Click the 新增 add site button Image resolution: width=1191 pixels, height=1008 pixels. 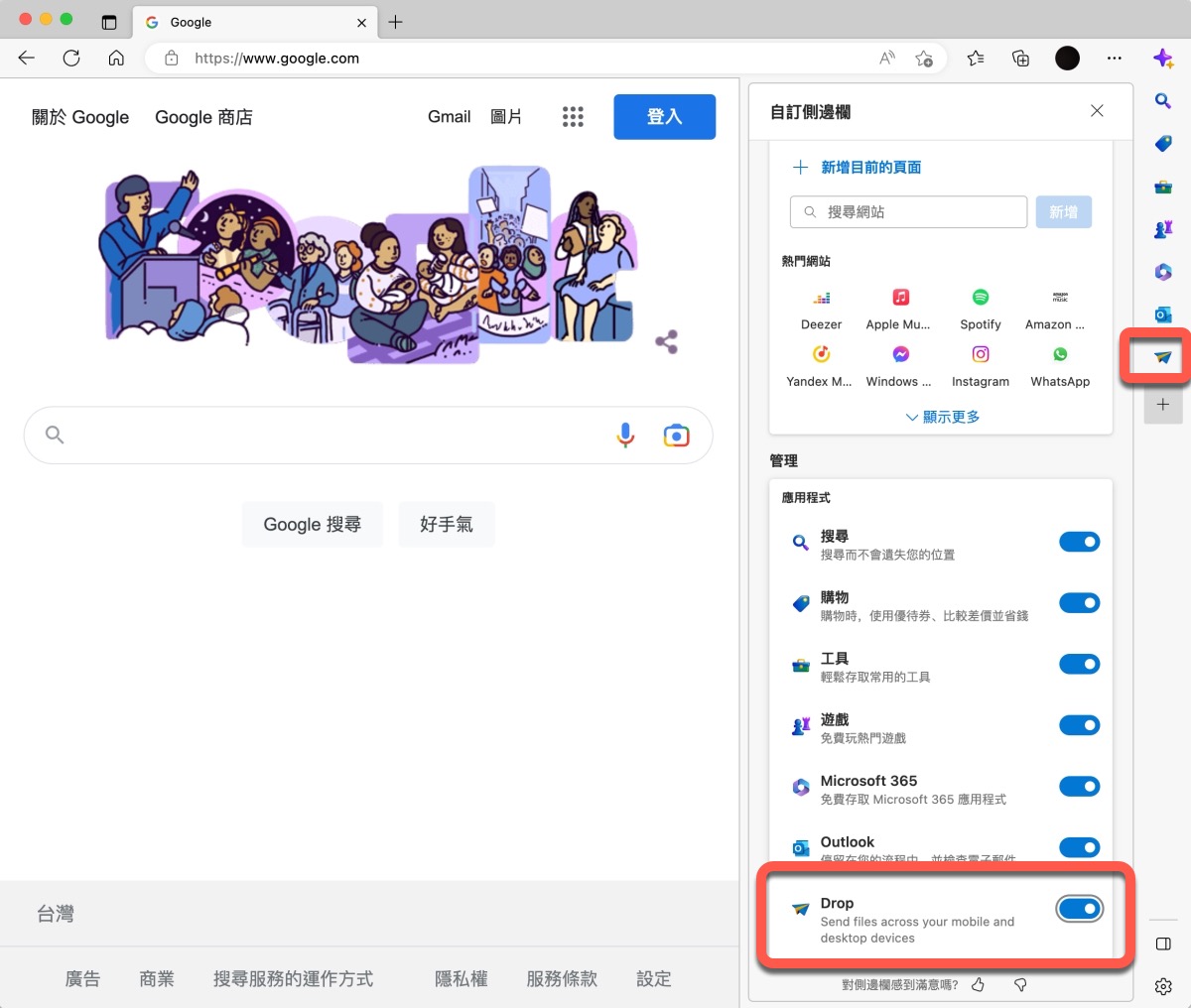coord(1063,212)
